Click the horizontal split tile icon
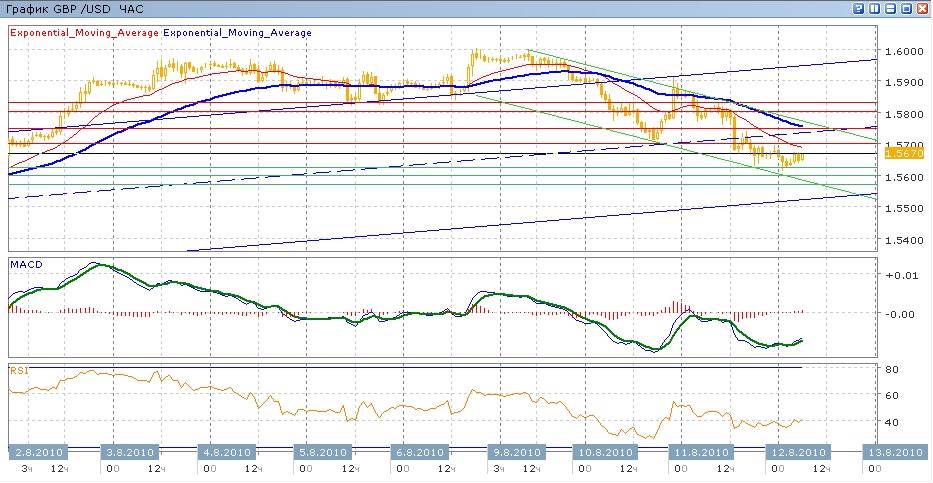This screenshot has height=483, width=933. [x=890, y=8]
